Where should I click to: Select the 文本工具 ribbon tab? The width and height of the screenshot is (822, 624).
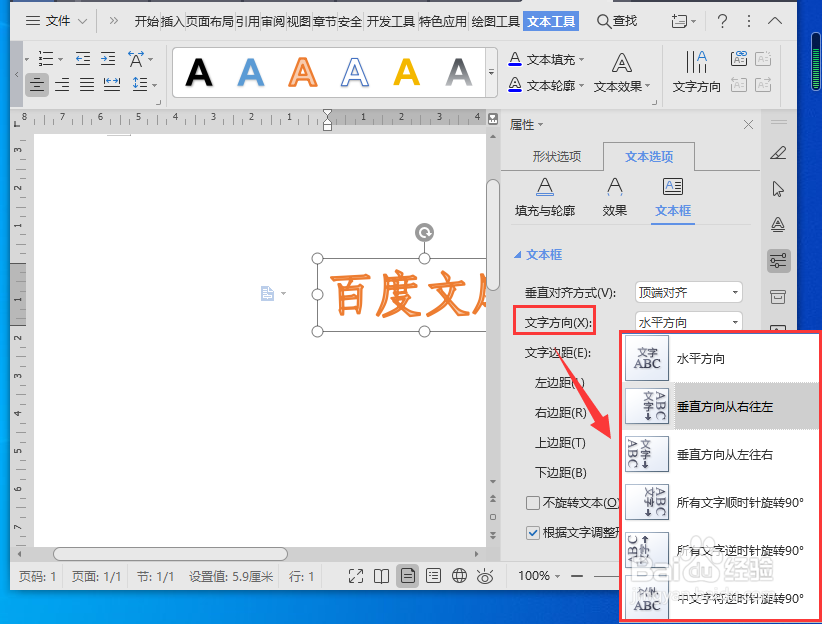551,21
